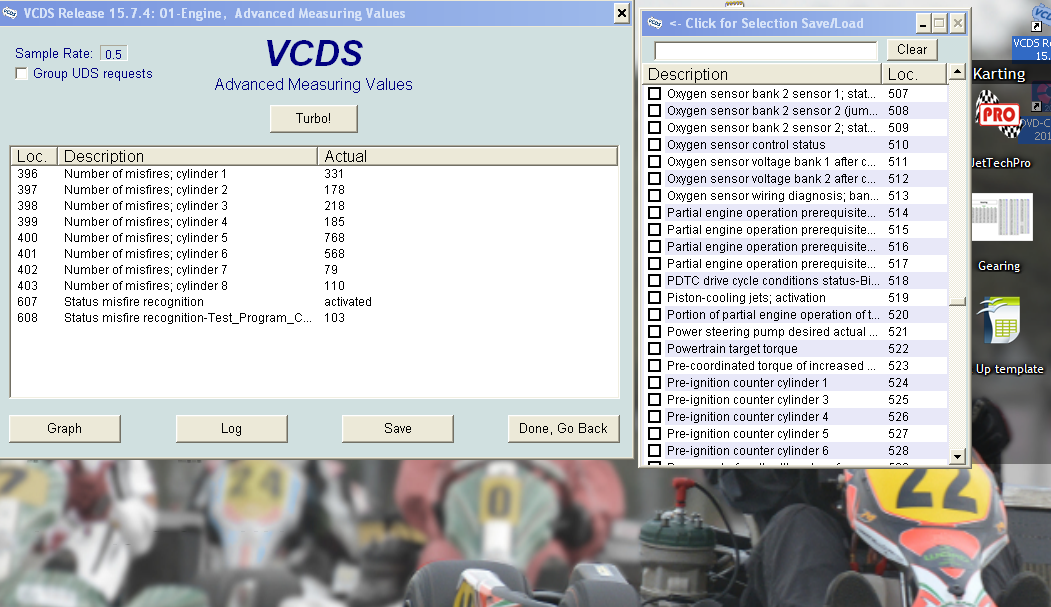1051x607 pixels.
Task: Sort by the Loc. column header in selection list
Action: (912, 74)
